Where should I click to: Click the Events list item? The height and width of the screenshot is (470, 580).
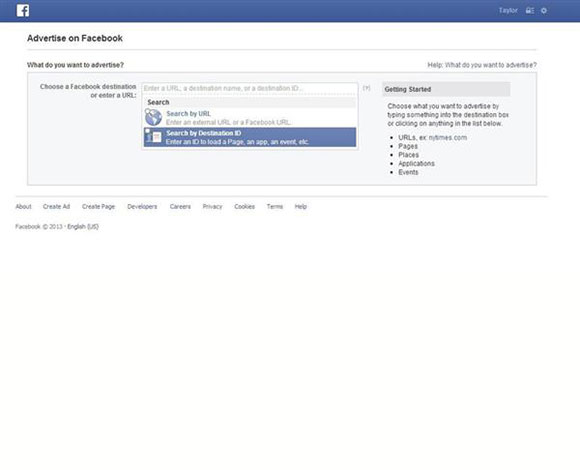[x=408, y=172]
